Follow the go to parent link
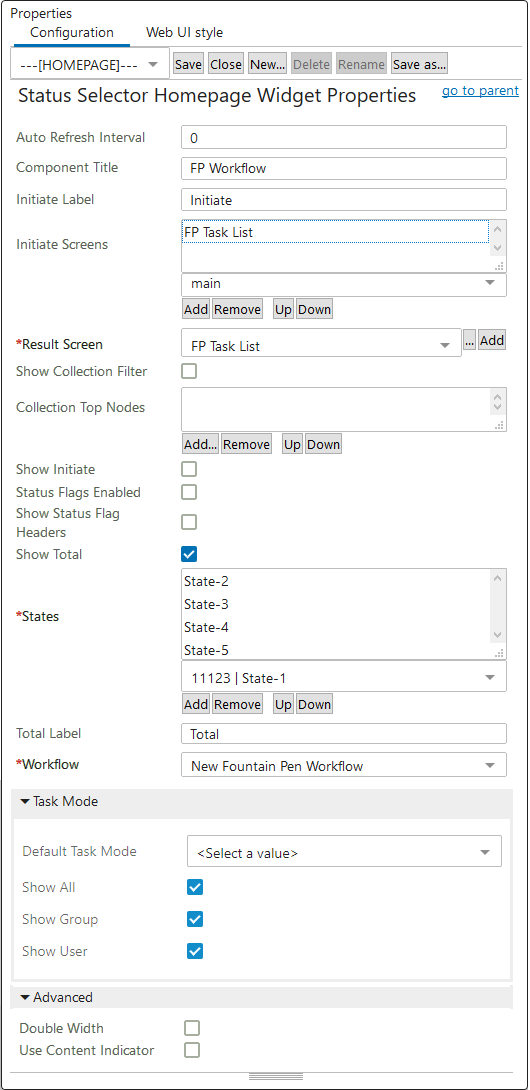The width and height of the screenshot is (530, 1090). point(480,90)
